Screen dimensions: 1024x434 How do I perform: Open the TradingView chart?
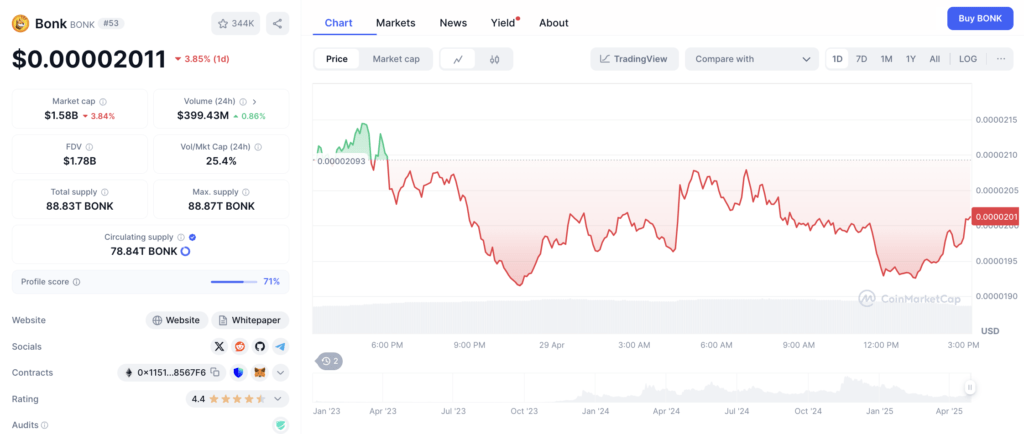[x=634, y=59]
